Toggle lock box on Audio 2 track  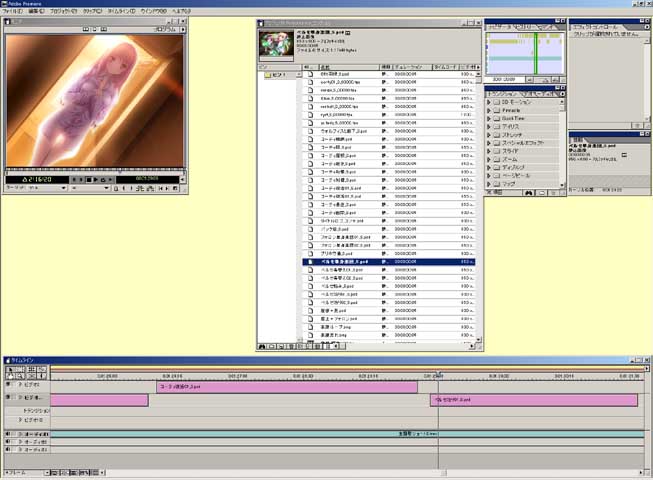[15, 442]
